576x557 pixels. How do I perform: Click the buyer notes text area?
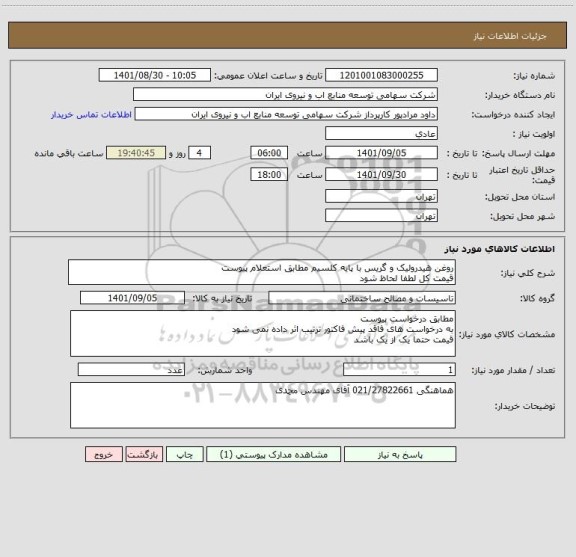coord(263,405)
